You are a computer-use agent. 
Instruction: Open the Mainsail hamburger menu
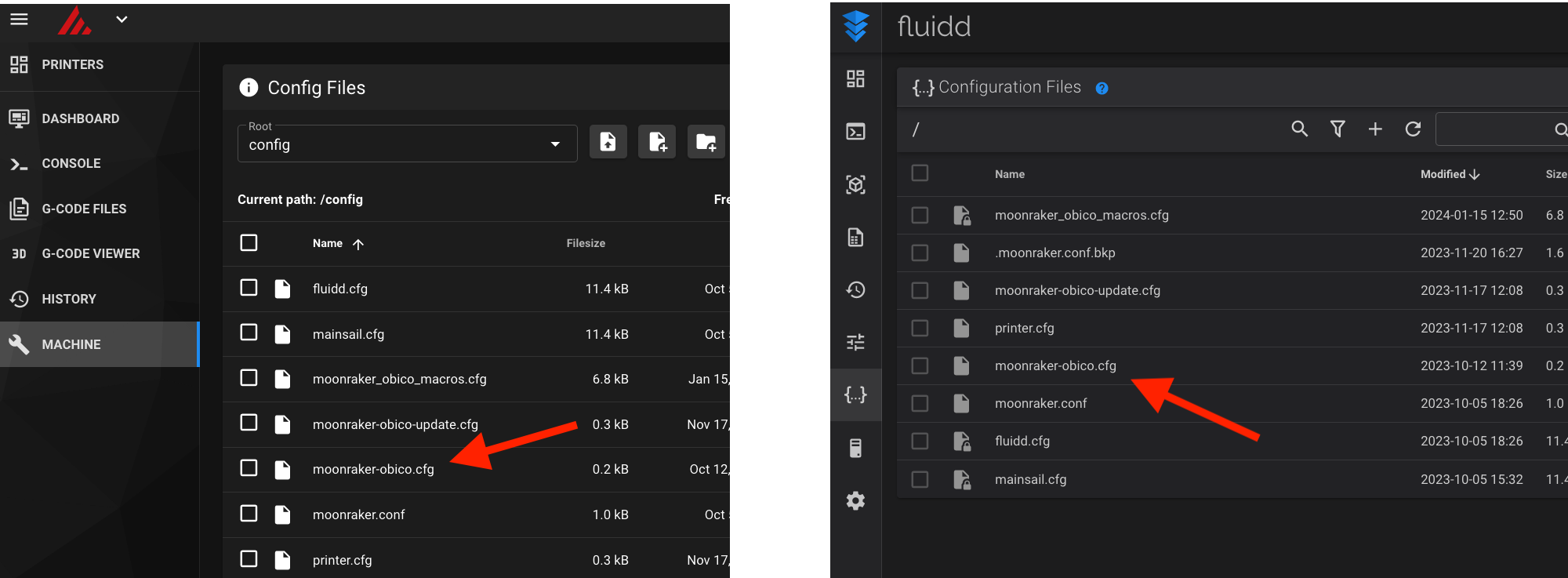19,19
